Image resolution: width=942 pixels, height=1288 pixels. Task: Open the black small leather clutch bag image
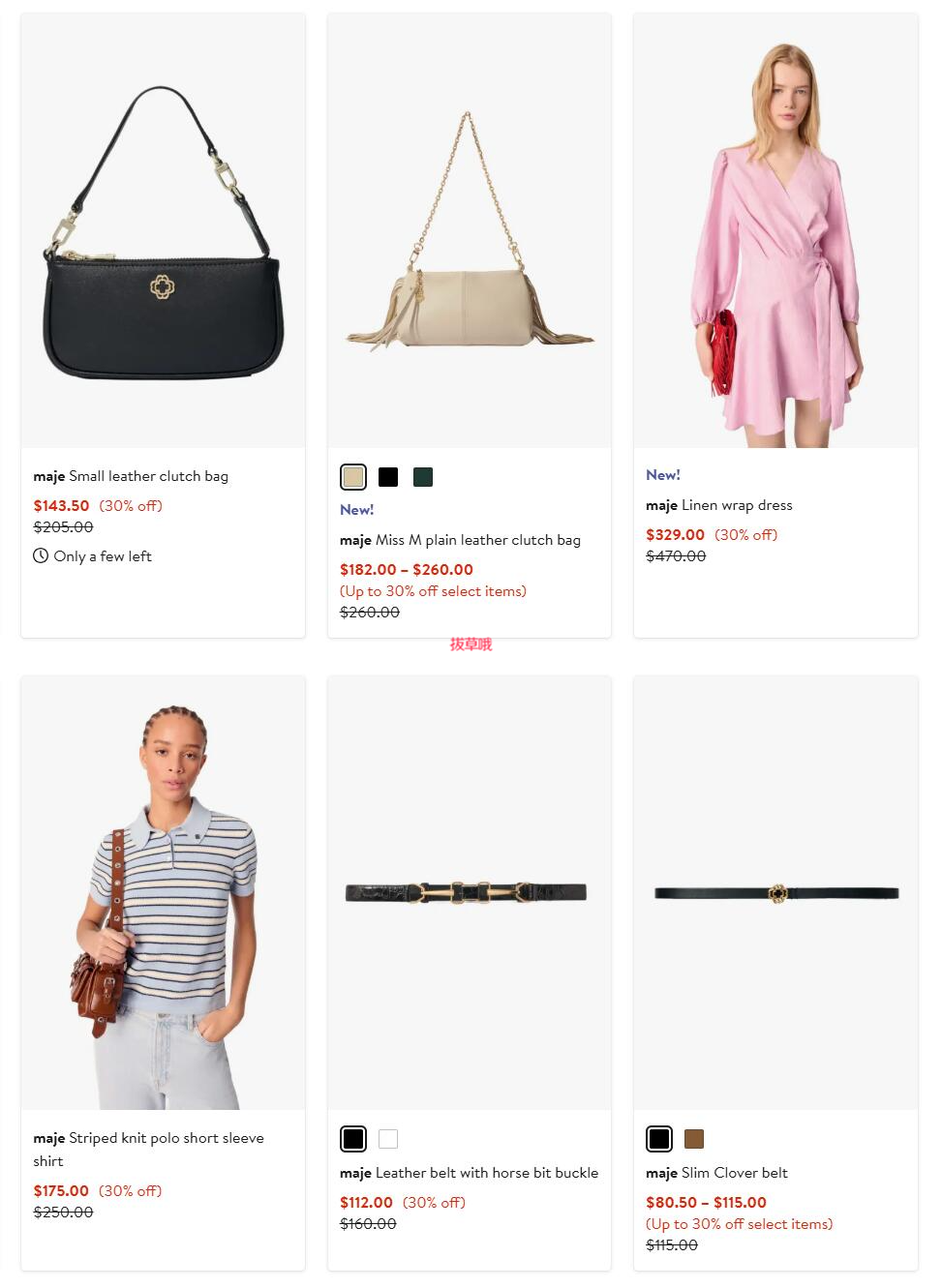coord(163,230)
